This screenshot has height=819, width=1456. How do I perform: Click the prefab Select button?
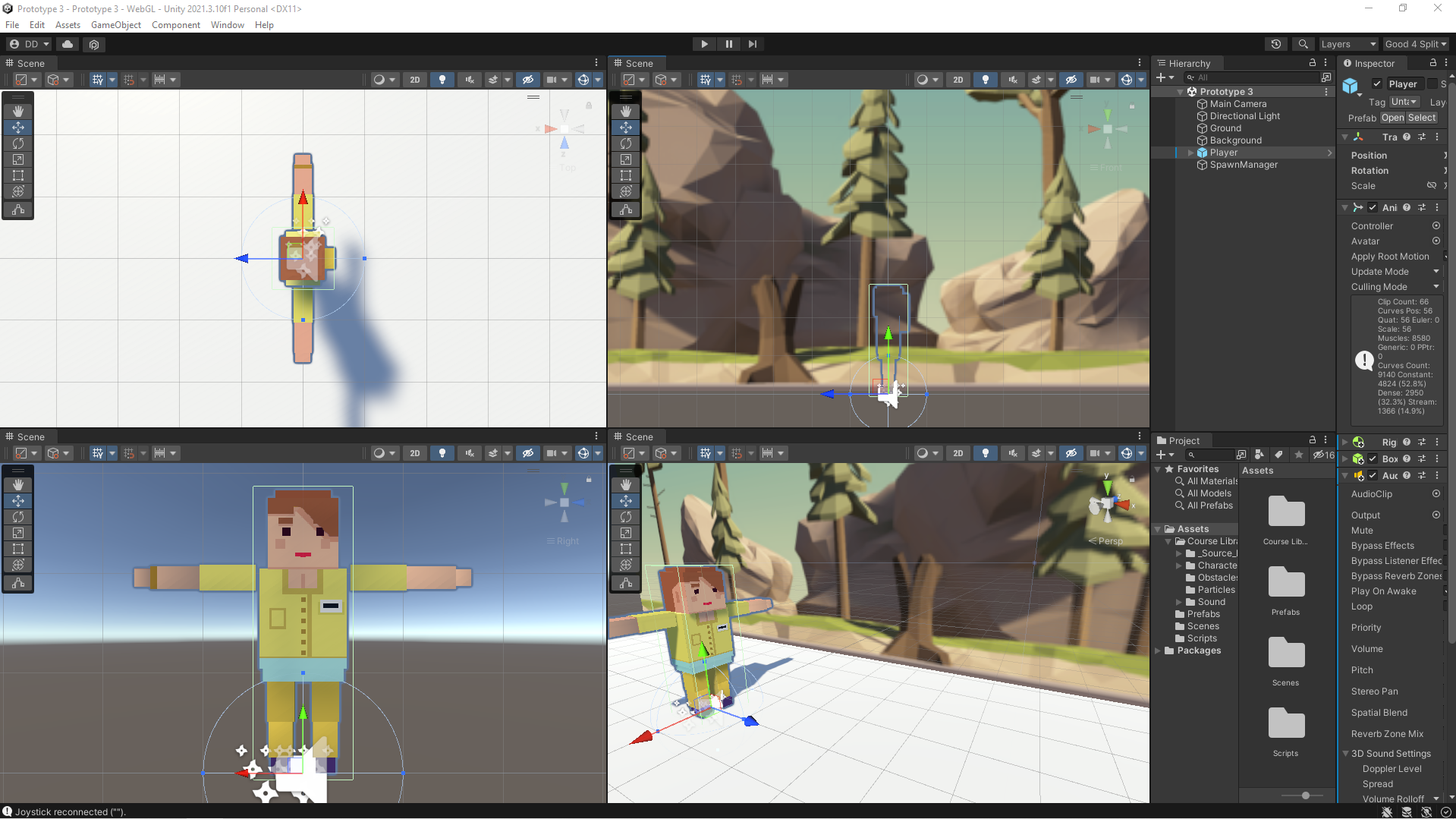[x=1422, y=118]
